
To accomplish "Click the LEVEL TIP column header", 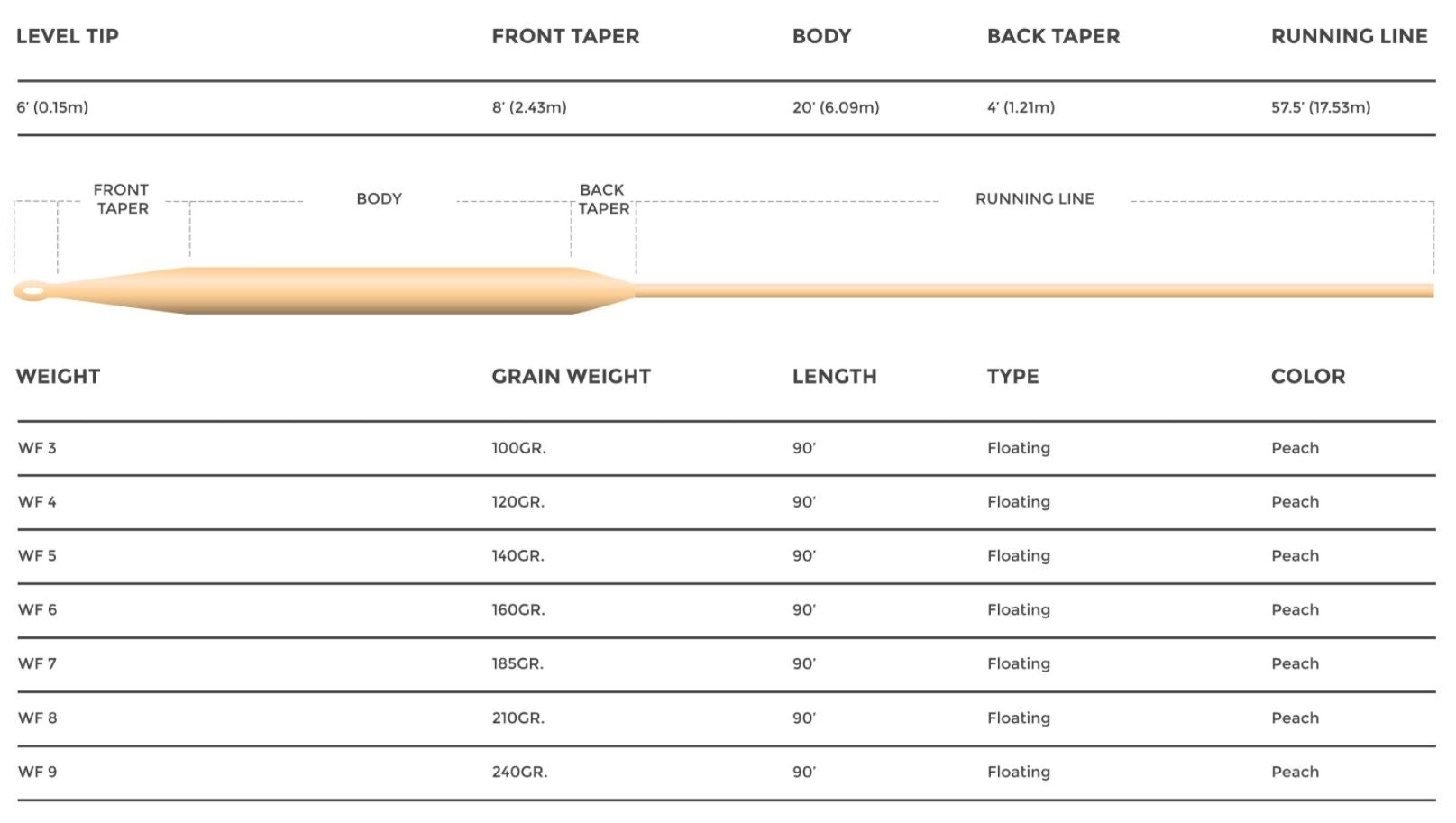I will (x=68, y=36).
